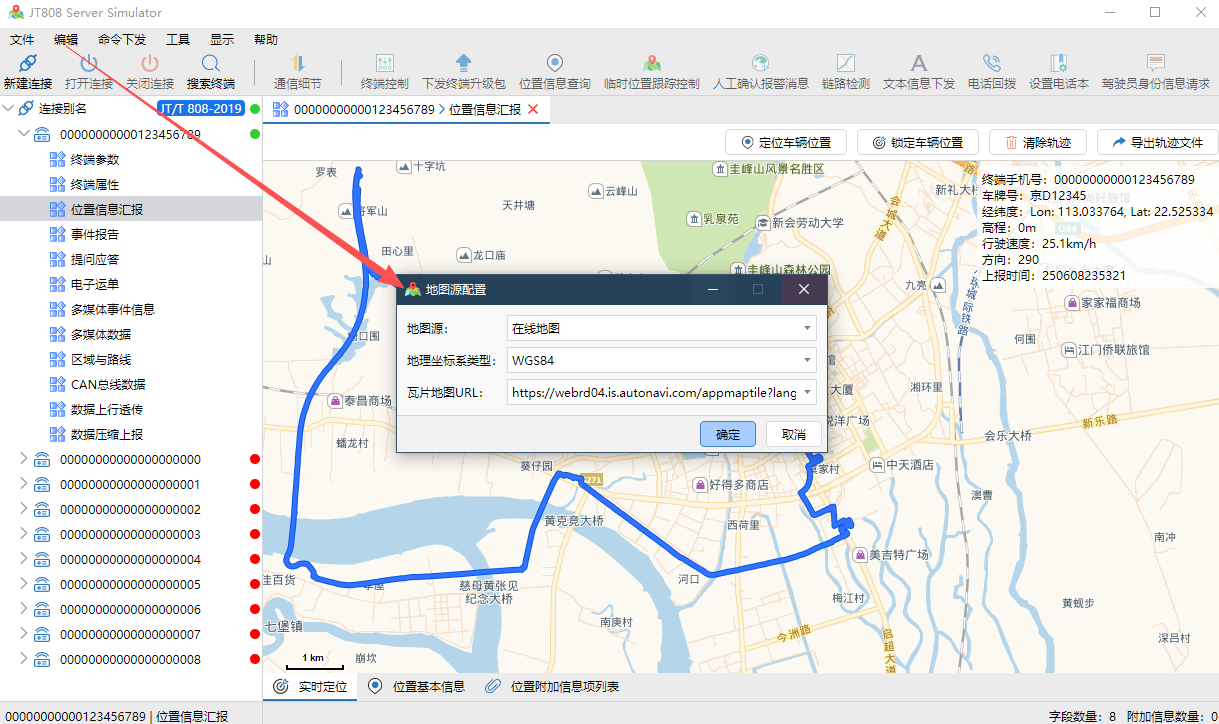This screenshot has height=724, width=1219.
Task: Open 位置信息查询 from the toolbar
Action: pos(555,64)
